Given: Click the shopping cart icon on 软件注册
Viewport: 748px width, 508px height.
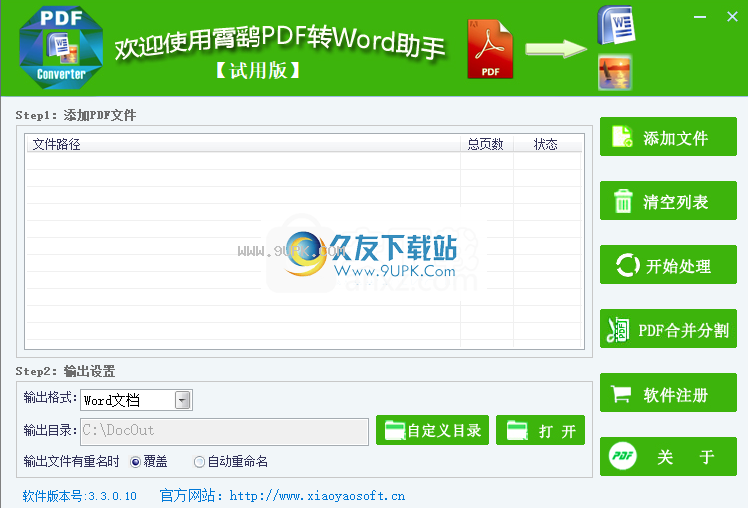Looking at the screenshot, I should coord(621,394).
